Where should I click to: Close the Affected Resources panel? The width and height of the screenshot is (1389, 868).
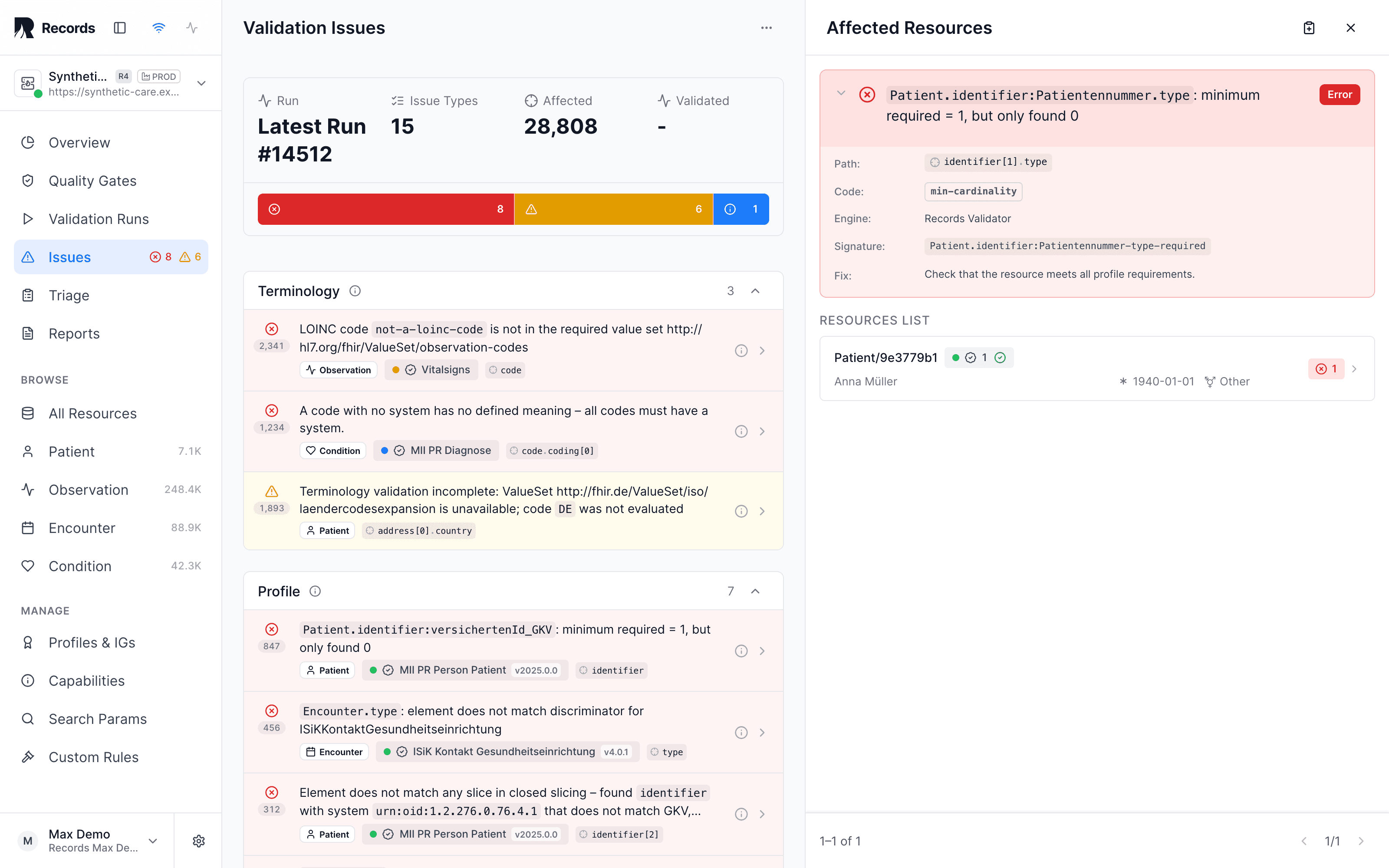pyautogui.click(x=1350, y=27)
